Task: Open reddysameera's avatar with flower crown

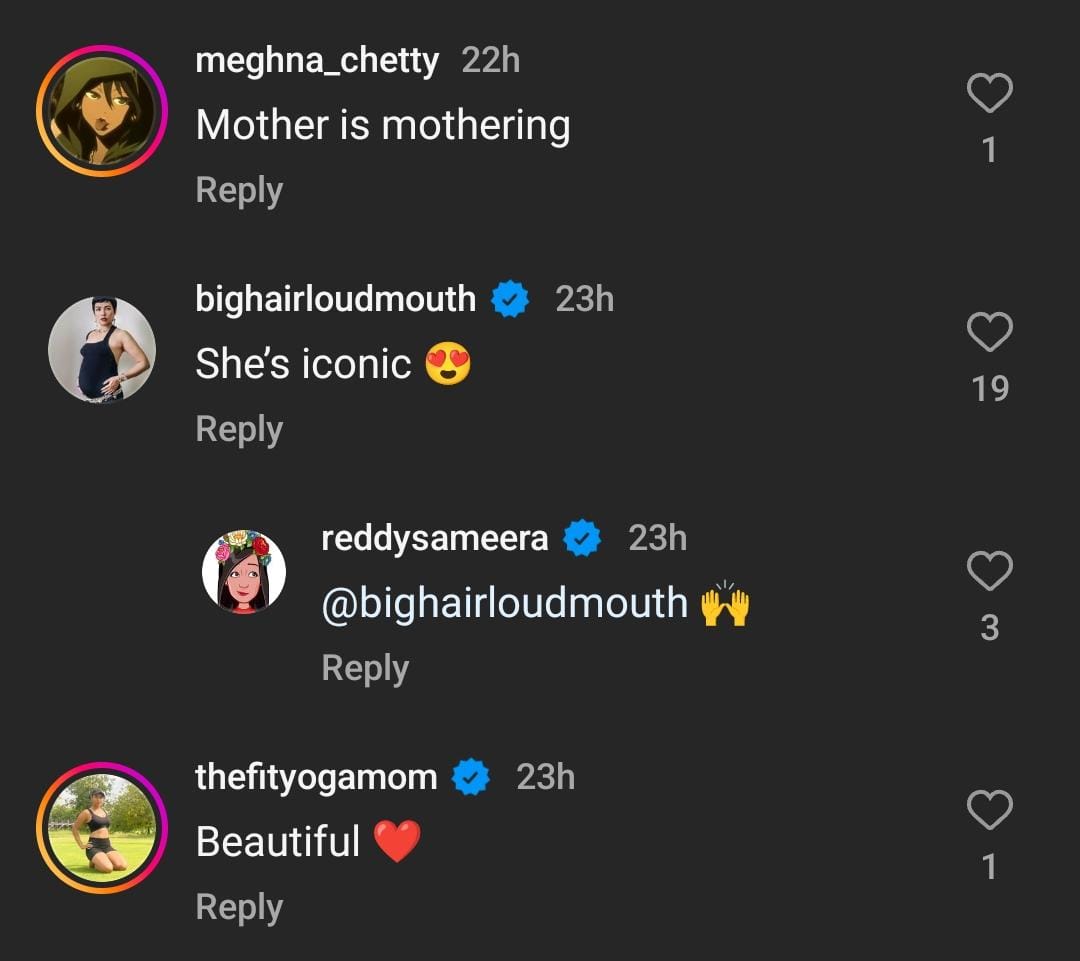Action: coord(244,572)
